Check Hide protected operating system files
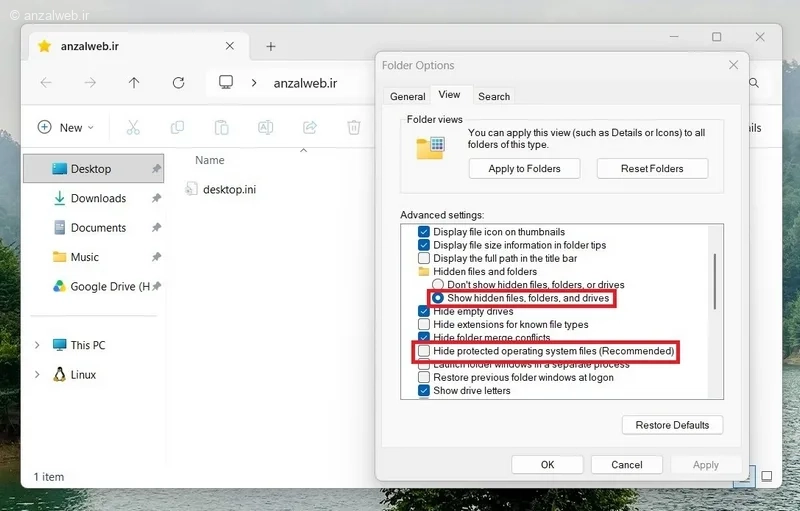The width and height of the screenshot is (800, 511). [x=423, y=351]
